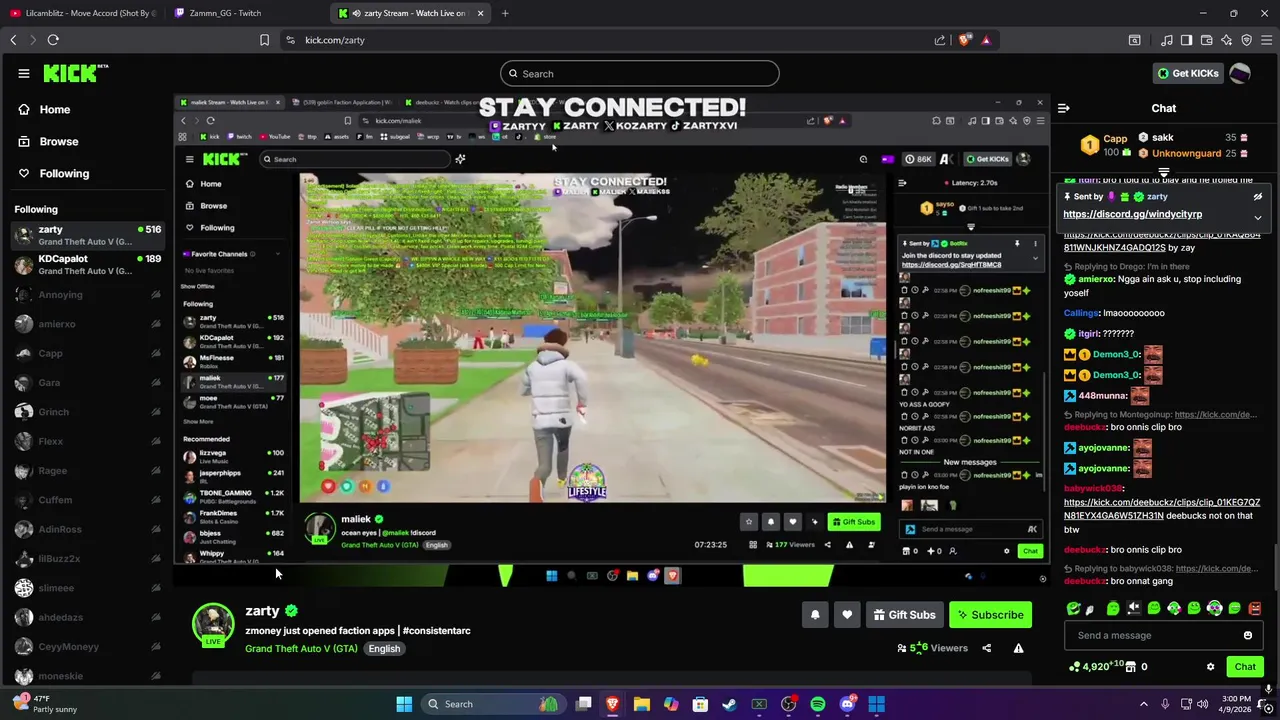The image size is (1280, 720).
Task: Open browser main menu
Action: [x=1266, y=40]
